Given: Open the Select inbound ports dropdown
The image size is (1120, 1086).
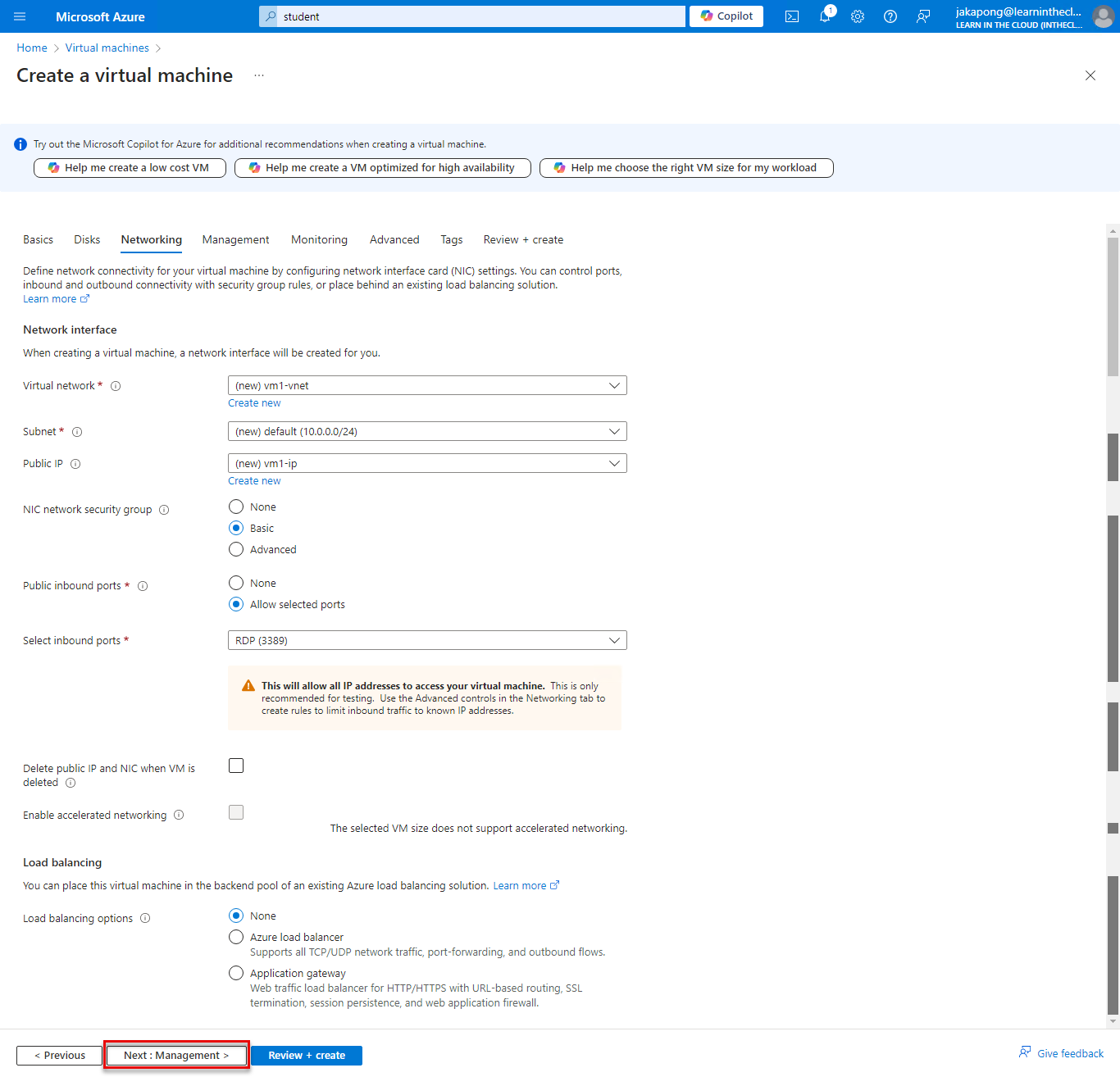Looking at the screenshot, I should [x=427, y=640].
